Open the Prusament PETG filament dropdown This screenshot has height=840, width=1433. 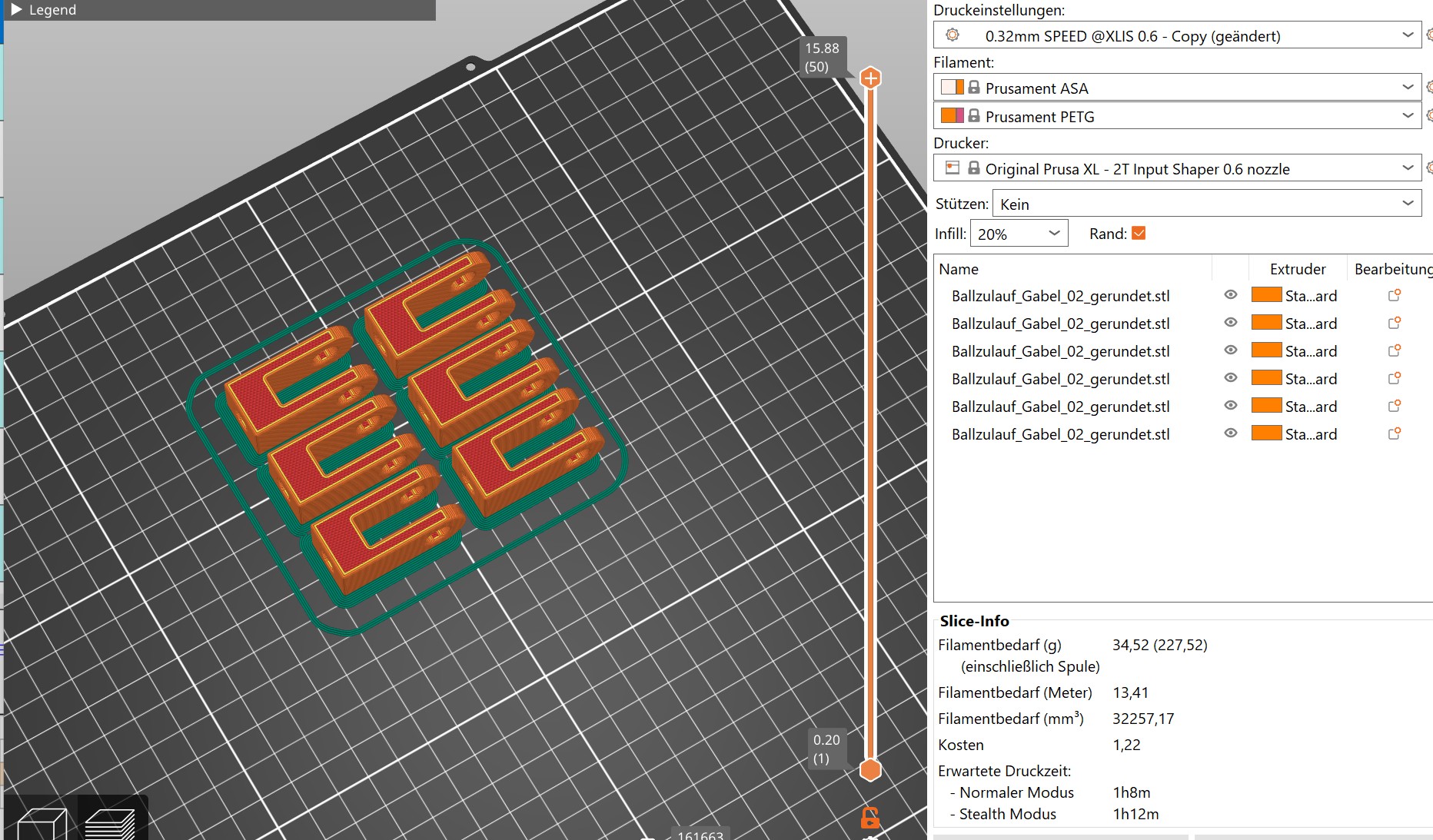[x=1408, y=116]
